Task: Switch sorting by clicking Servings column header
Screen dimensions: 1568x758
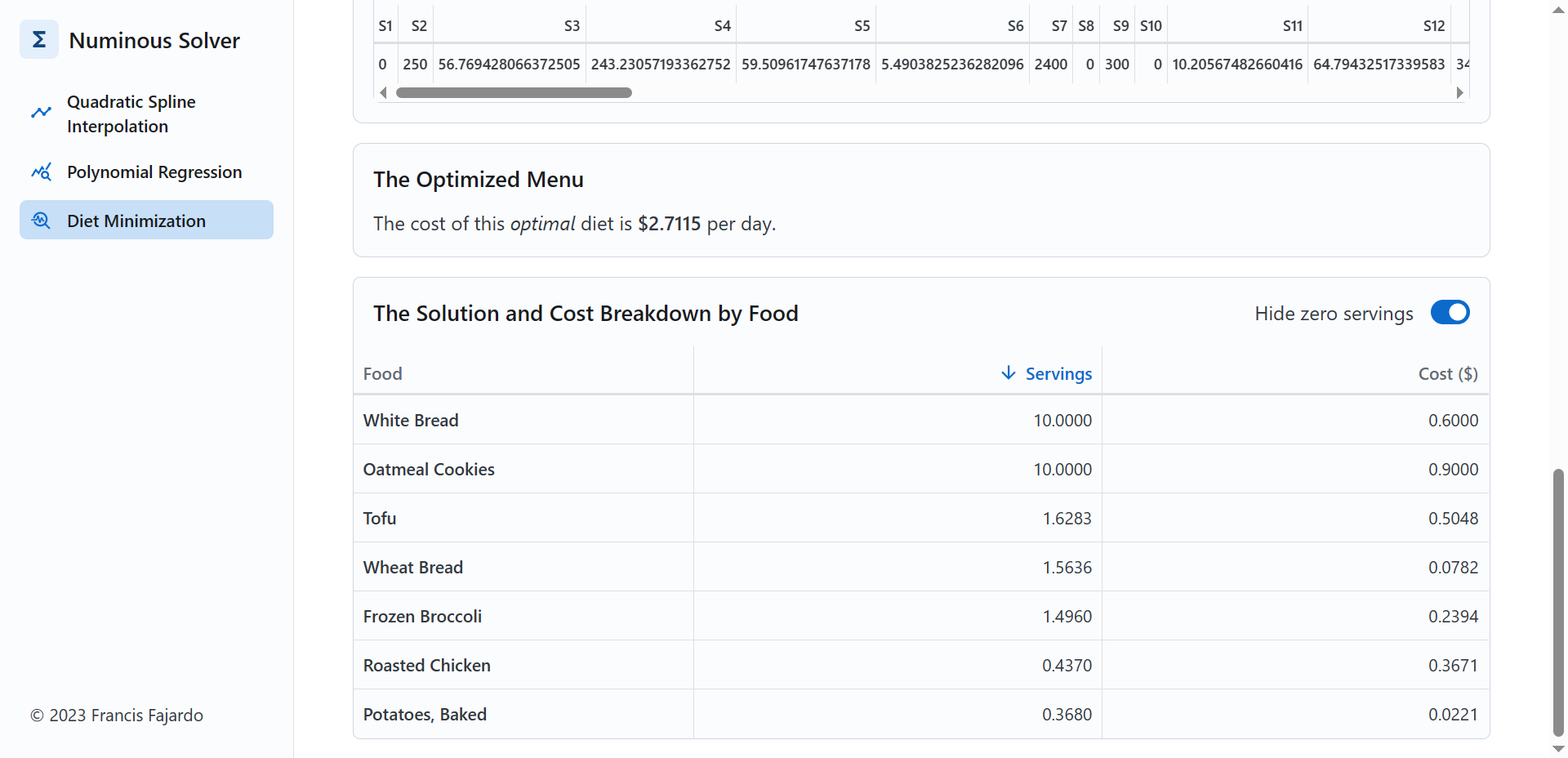Action: [x=1058, y=373]
